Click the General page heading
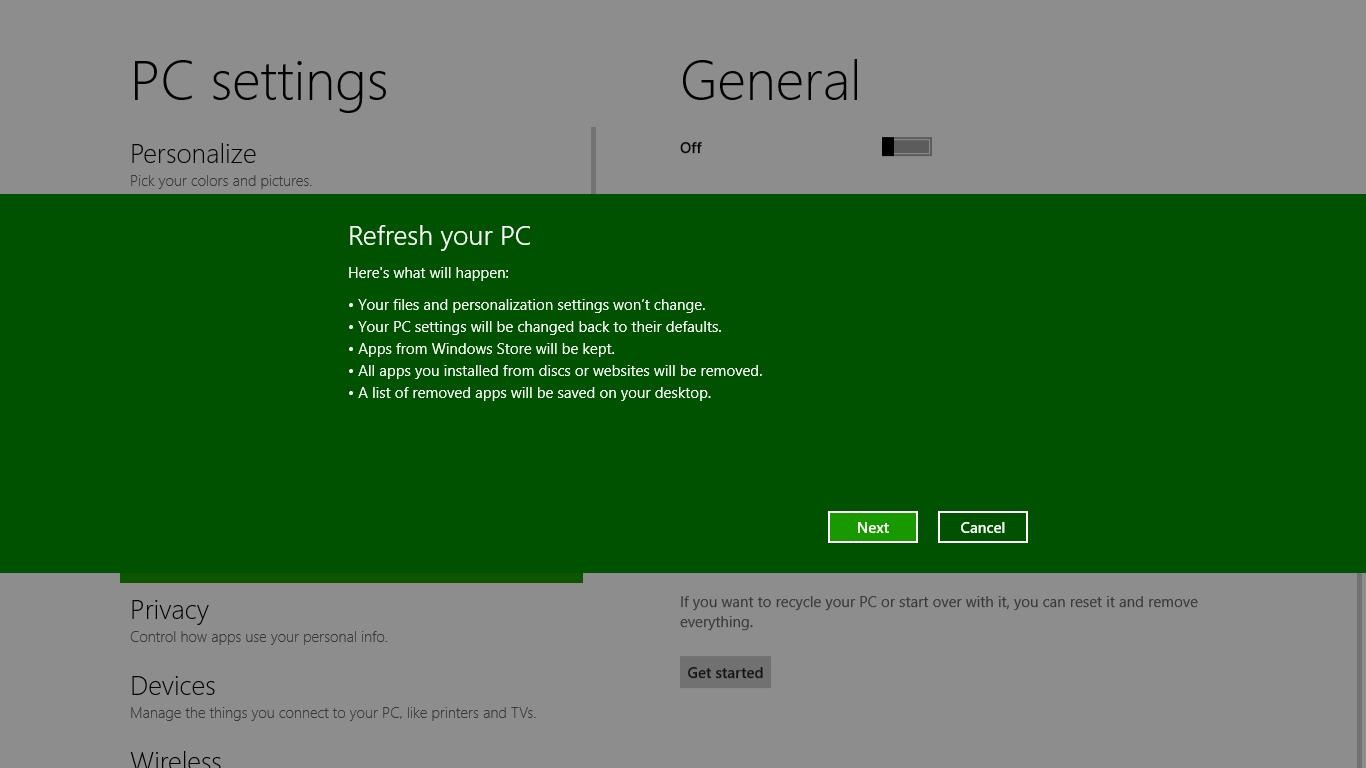 769,81
